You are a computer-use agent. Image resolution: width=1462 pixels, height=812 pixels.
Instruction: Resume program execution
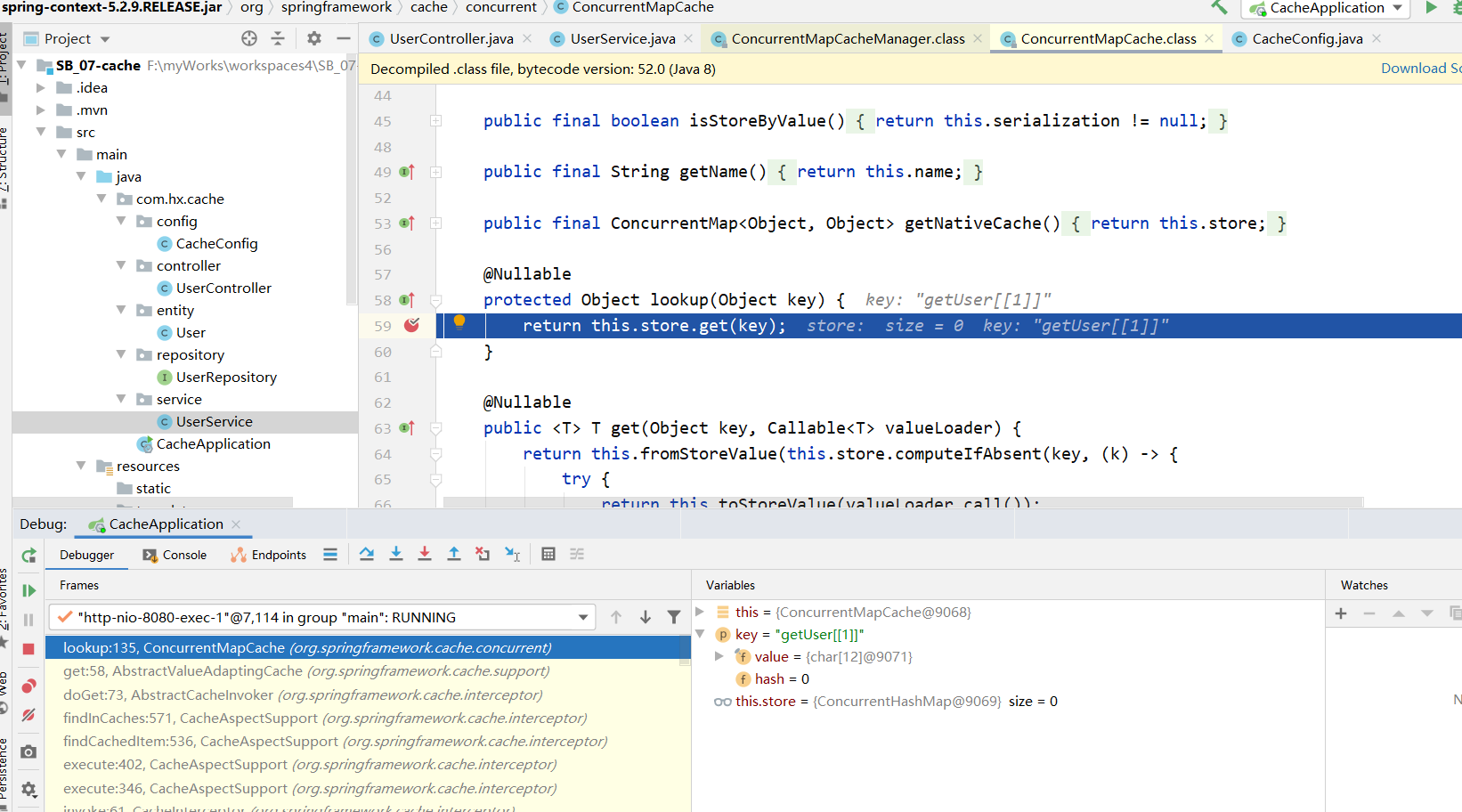[x=28, y=590]
